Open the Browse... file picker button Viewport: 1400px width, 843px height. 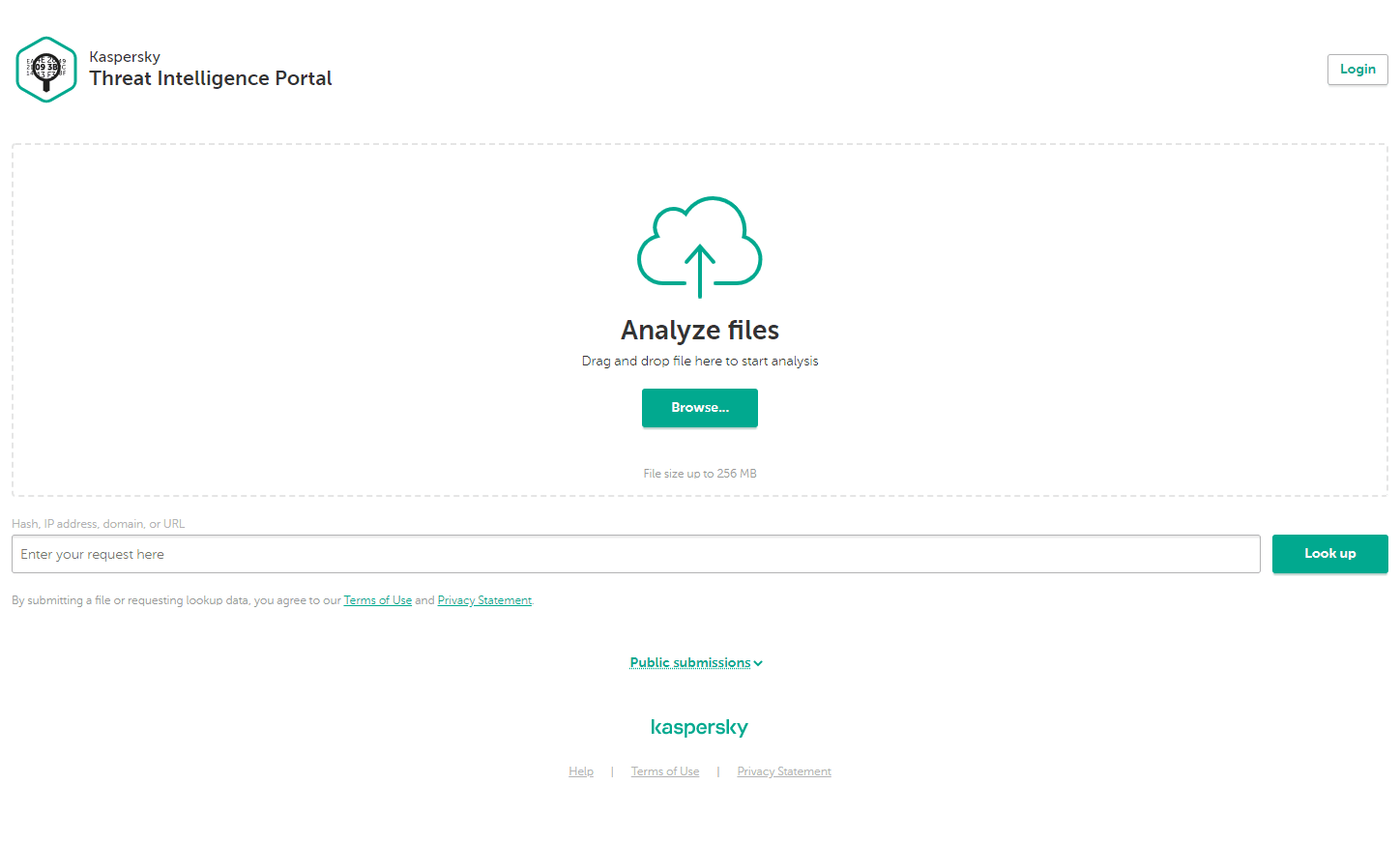point(700,408)
